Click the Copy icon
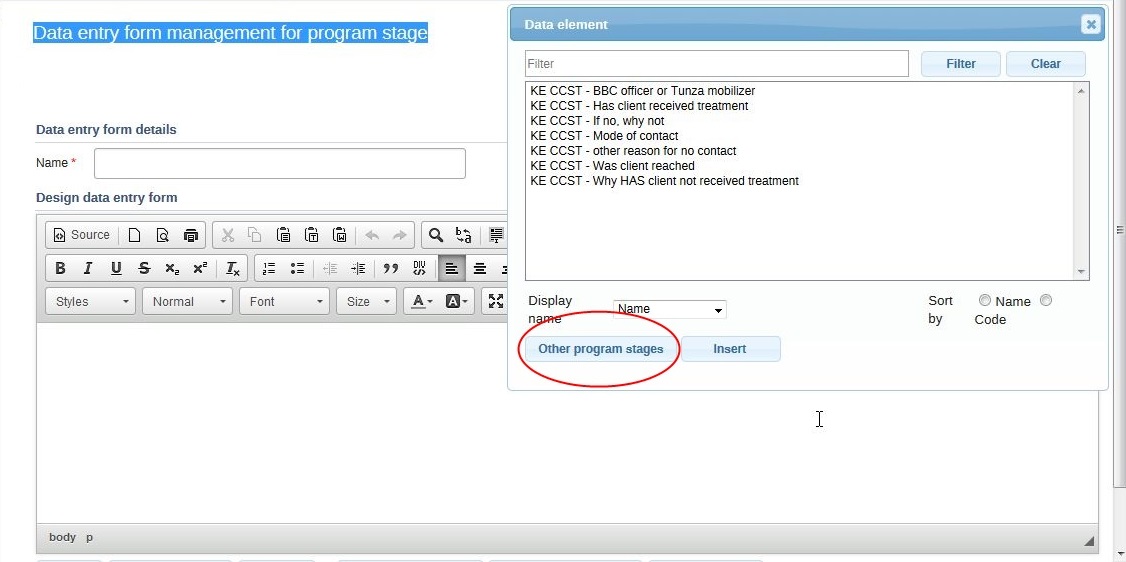Image resolution: width=1126 pixels, height=562 pixels. tap(255, 235)
